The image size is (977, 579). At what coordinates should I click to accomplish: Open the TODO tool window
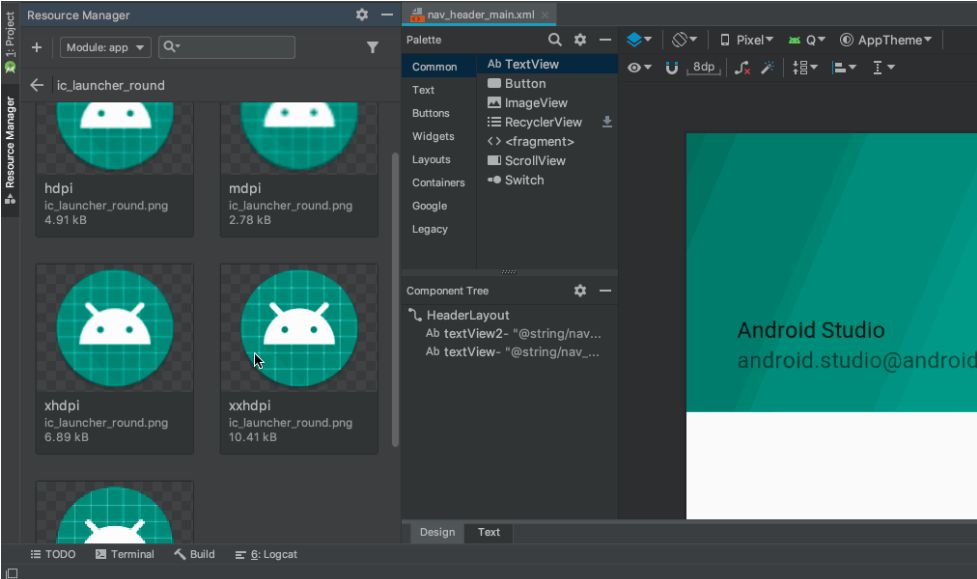(x=53, y=554)
